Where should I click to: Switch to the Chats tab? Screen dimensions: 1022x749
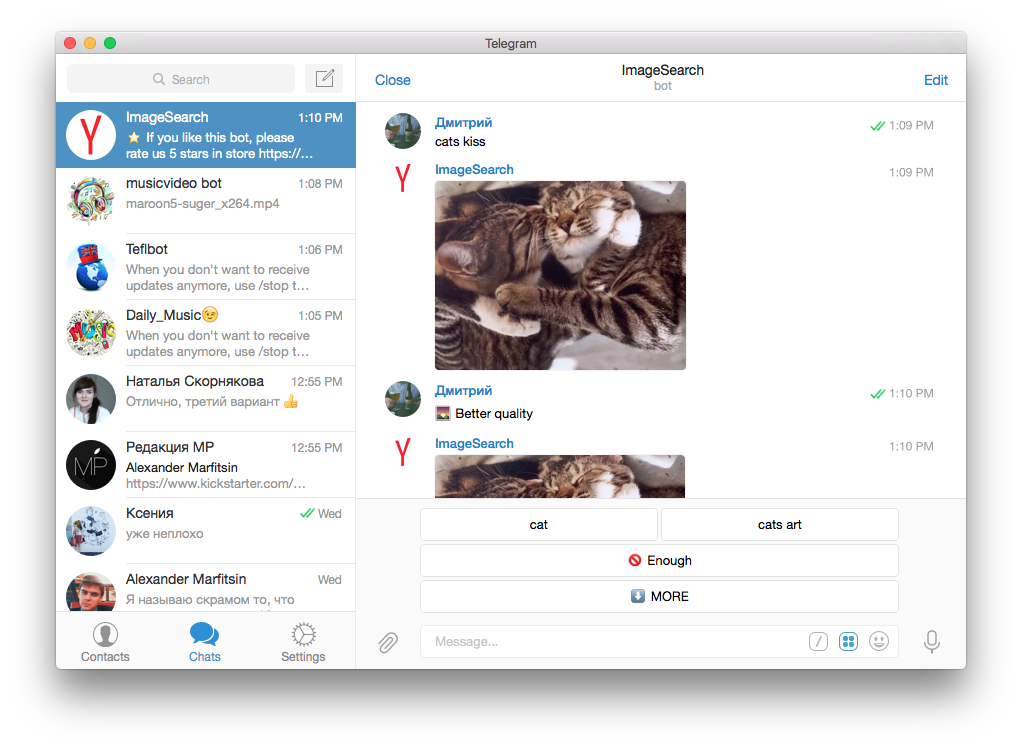coord(205,642)
